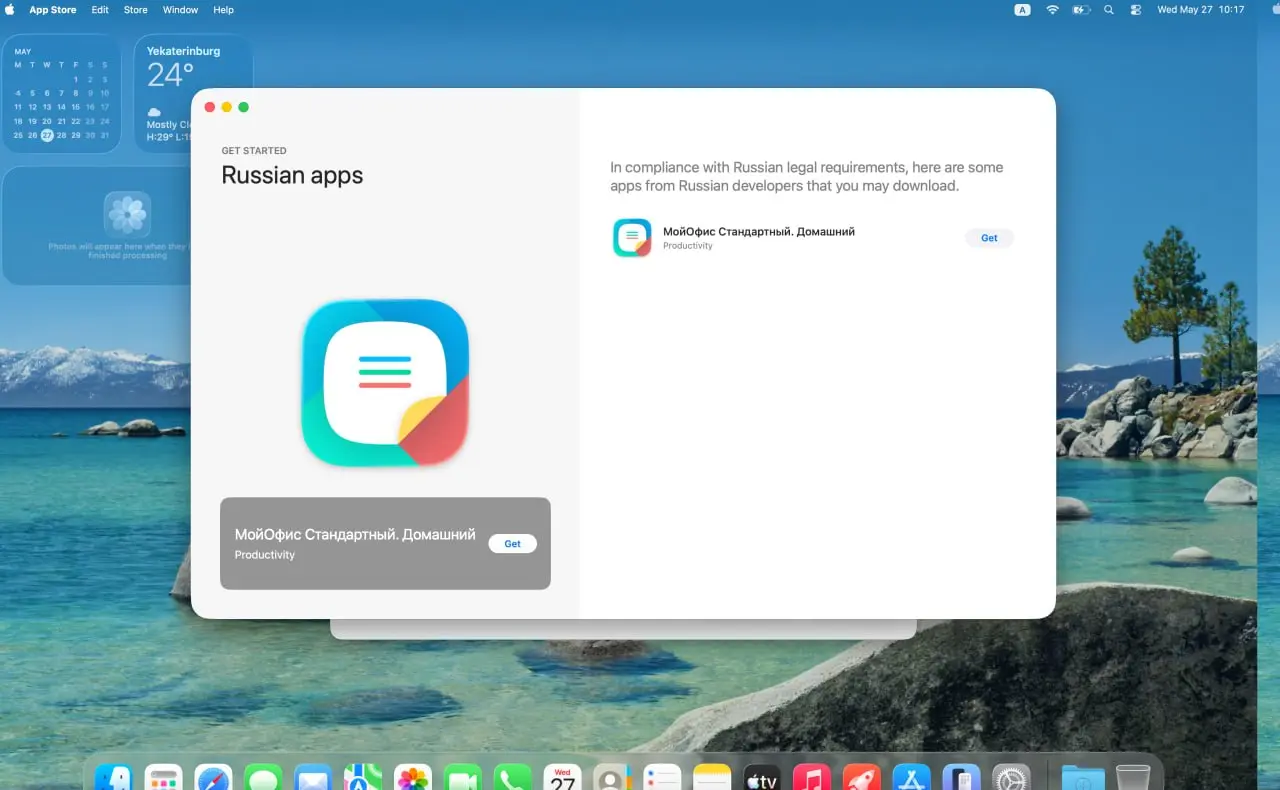The height and width of the screenshot is (790, 1280).
Task: Open the Phone app from the Dock
Action: click(513, 779)
